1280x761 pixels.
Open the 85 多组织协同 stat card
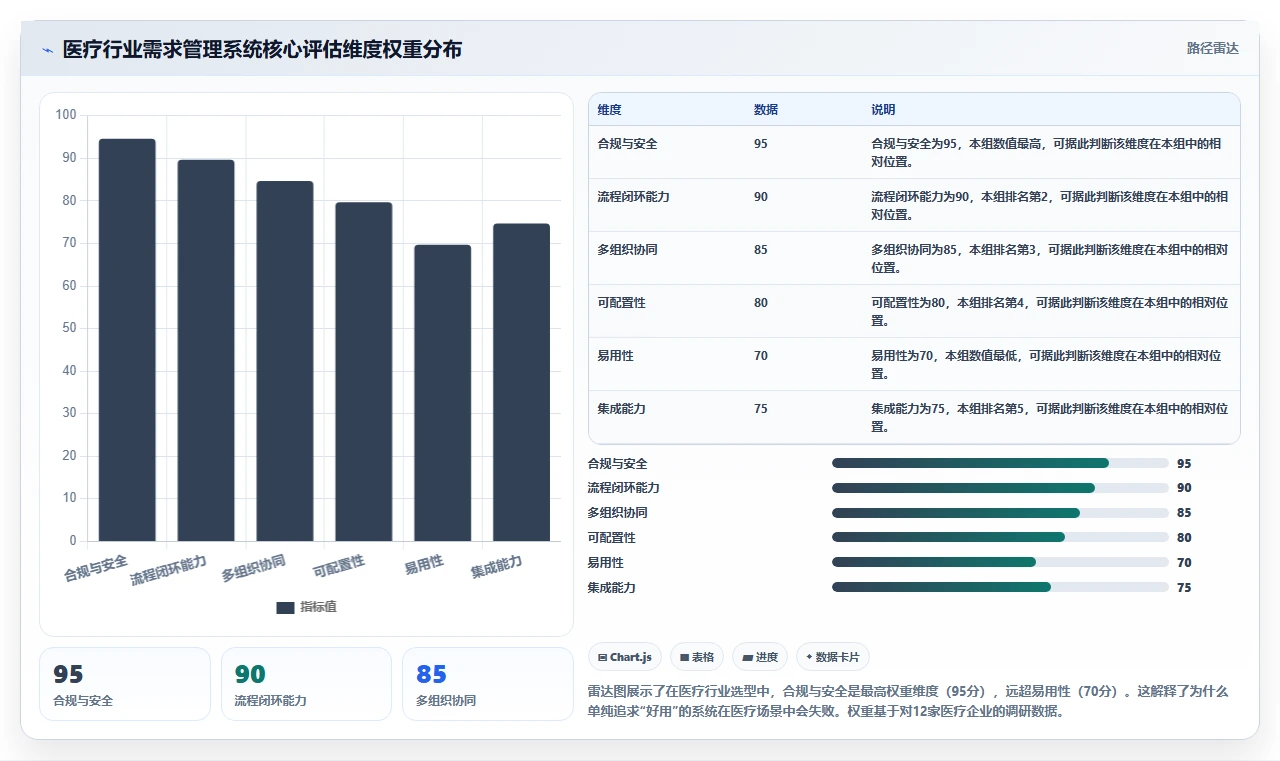[488, 684]
